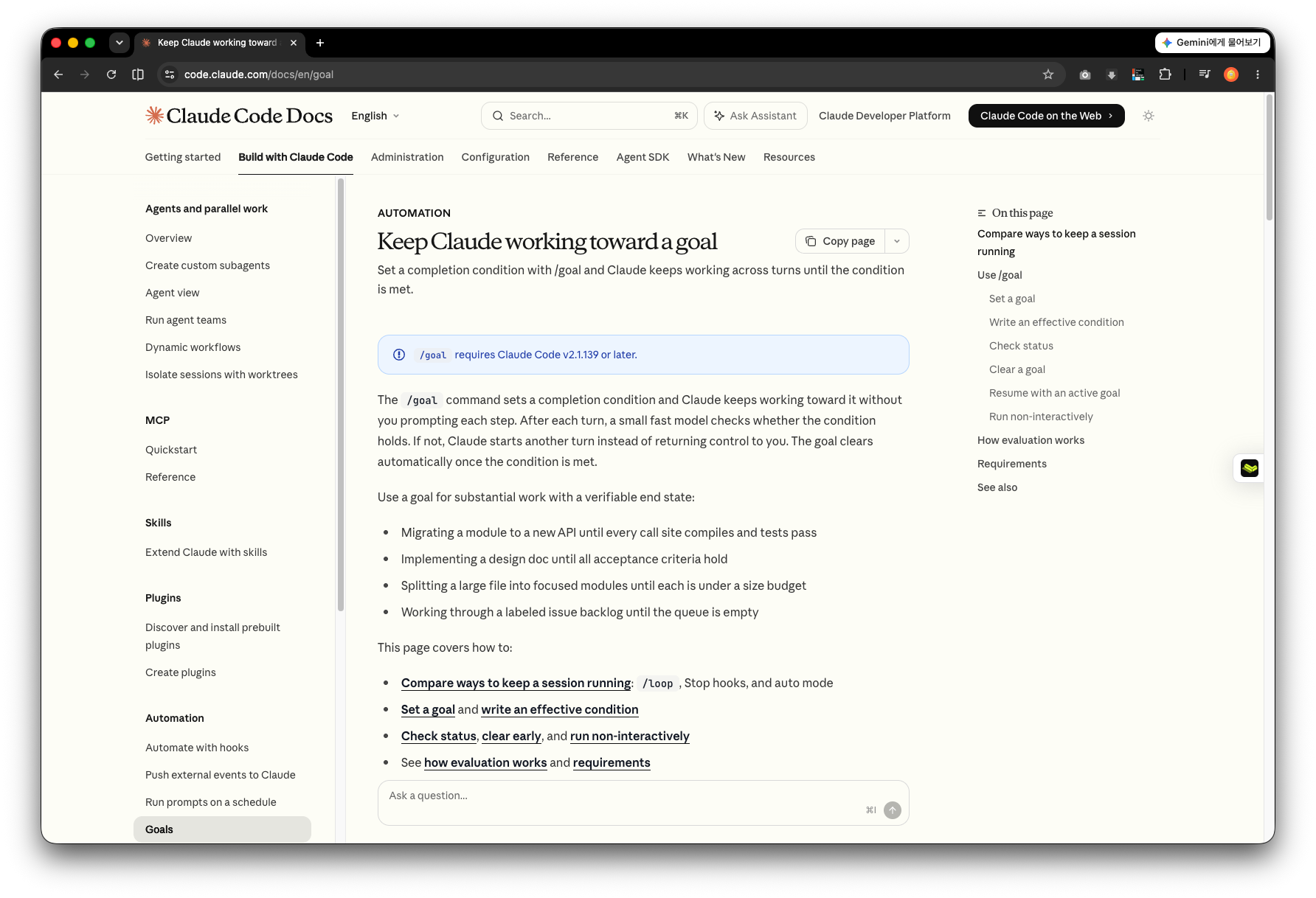Open the Configuration tab
The image size is (1316, 898).
pyautogui.click(x=496, y=157)
